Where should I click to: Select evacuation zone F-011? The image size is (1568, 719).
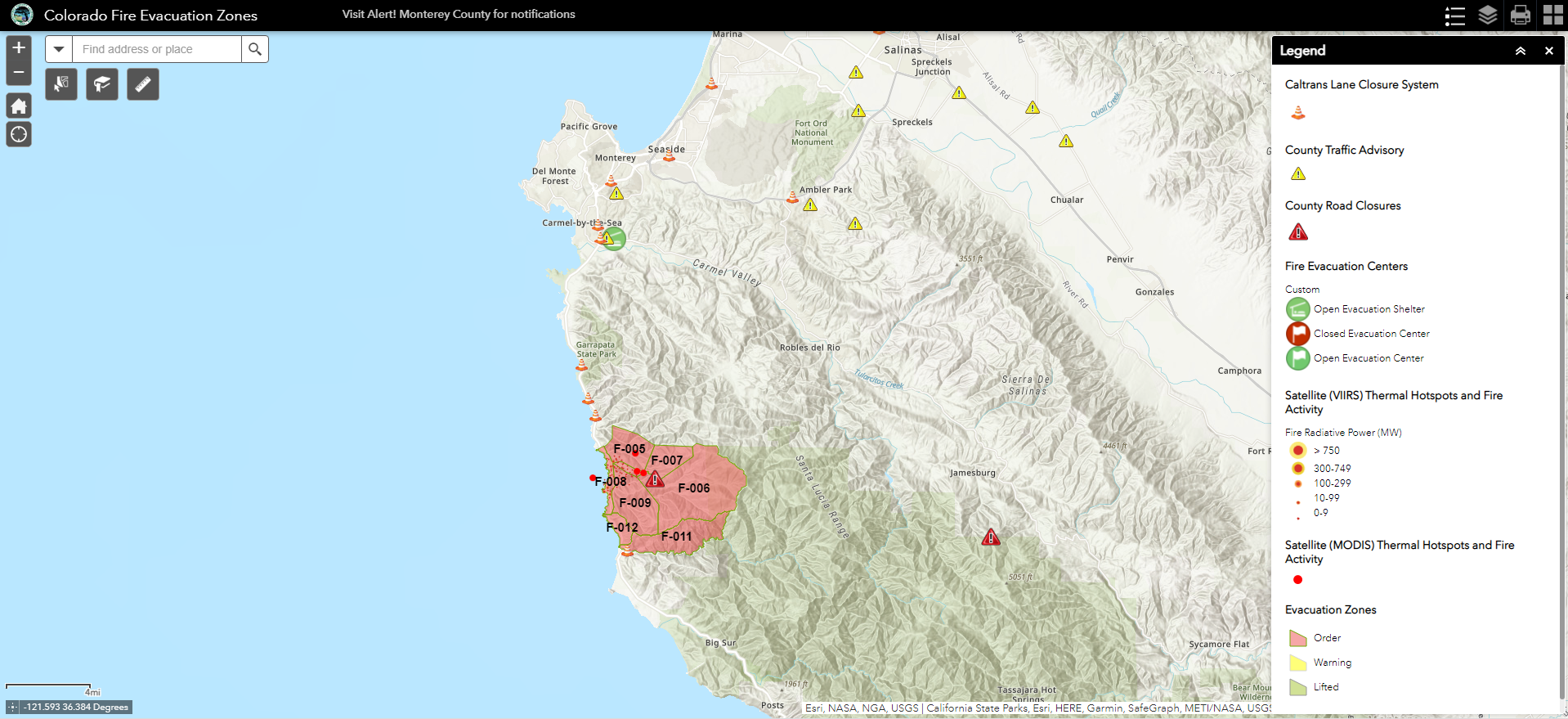[677, 537]
